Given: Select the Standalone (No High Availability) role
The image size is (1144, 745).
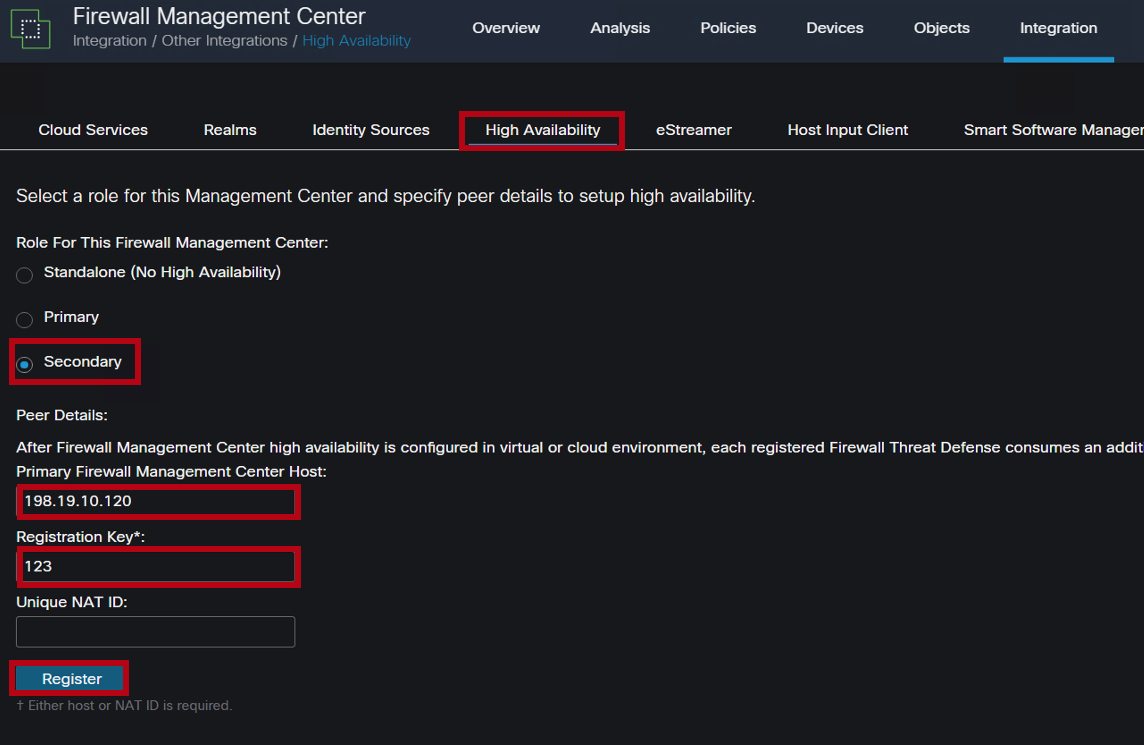Looking at the screenshot, I should pyautogui.click(x=24, y=275).
